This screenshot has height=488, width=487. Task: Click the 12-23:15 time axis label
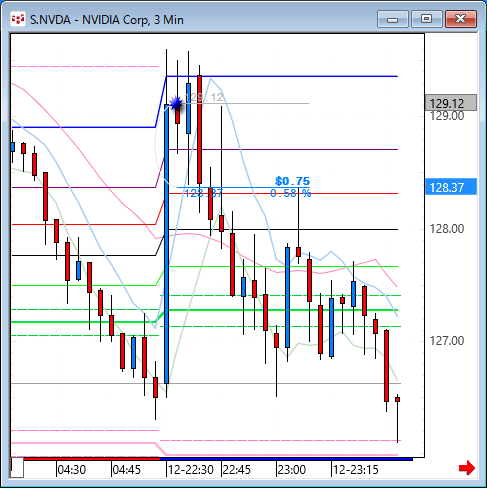tap(356, 470)
